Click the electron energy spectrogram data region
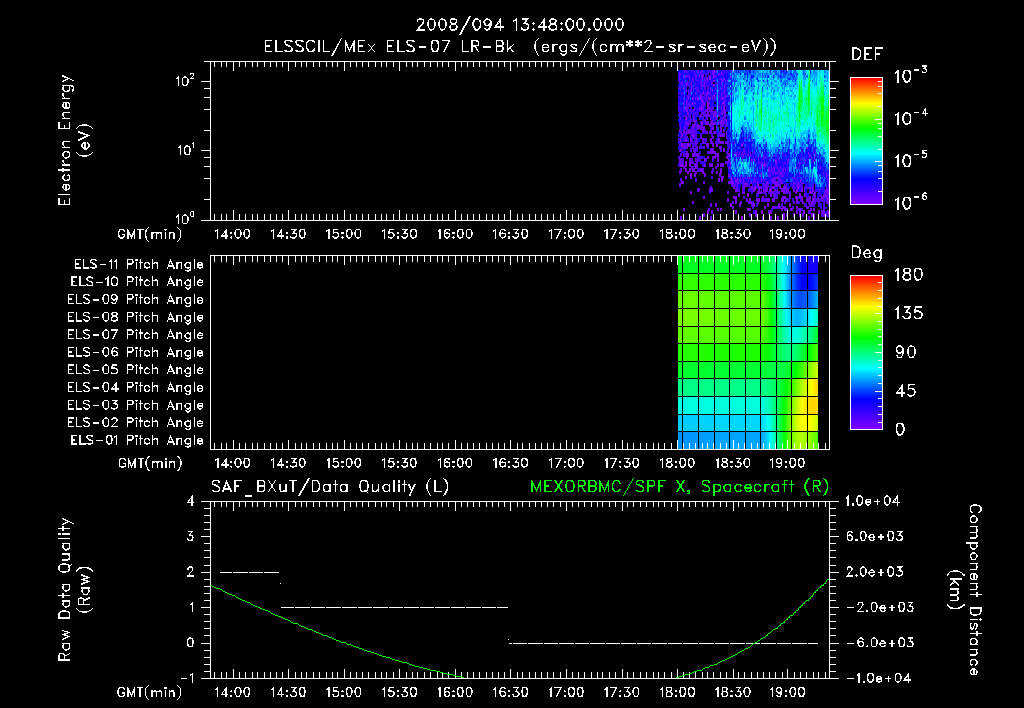Screen dimensions: 1024x708 point(753,144)
